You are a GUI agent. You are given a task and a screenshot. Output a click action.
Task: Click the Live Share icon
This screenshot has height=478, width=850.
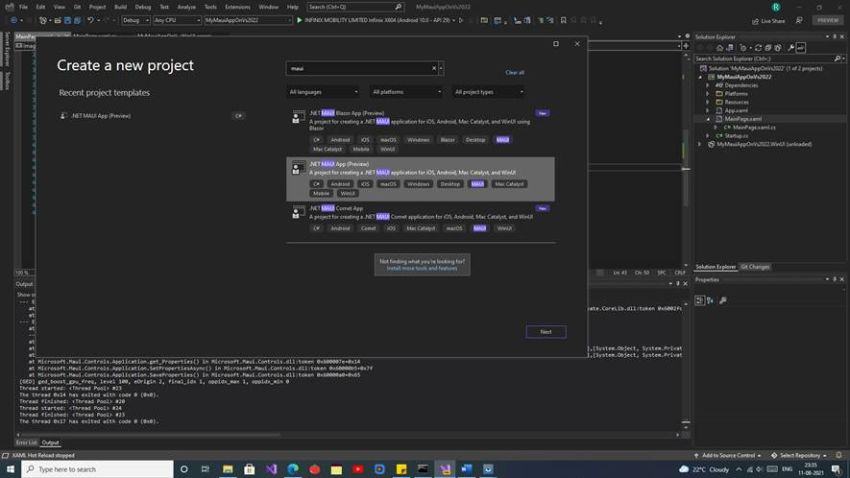coord(755,21)
